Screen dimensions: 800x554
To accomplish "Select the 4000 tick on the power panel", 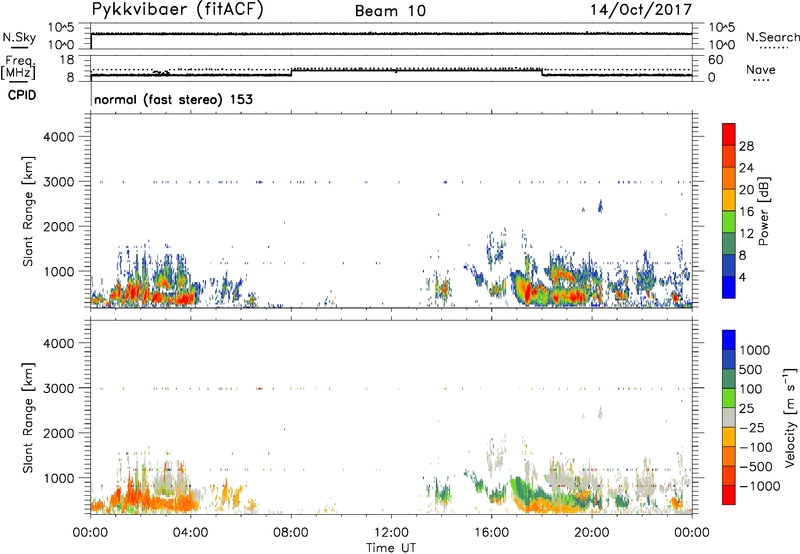I will coord(58,137).
